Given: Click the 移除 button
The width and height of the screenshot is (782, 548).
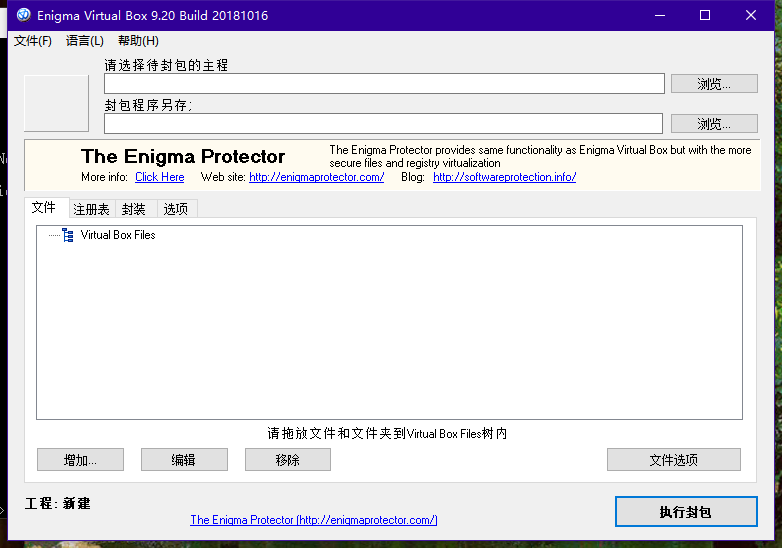Looking at the screenshot, I should pos(288,460).
